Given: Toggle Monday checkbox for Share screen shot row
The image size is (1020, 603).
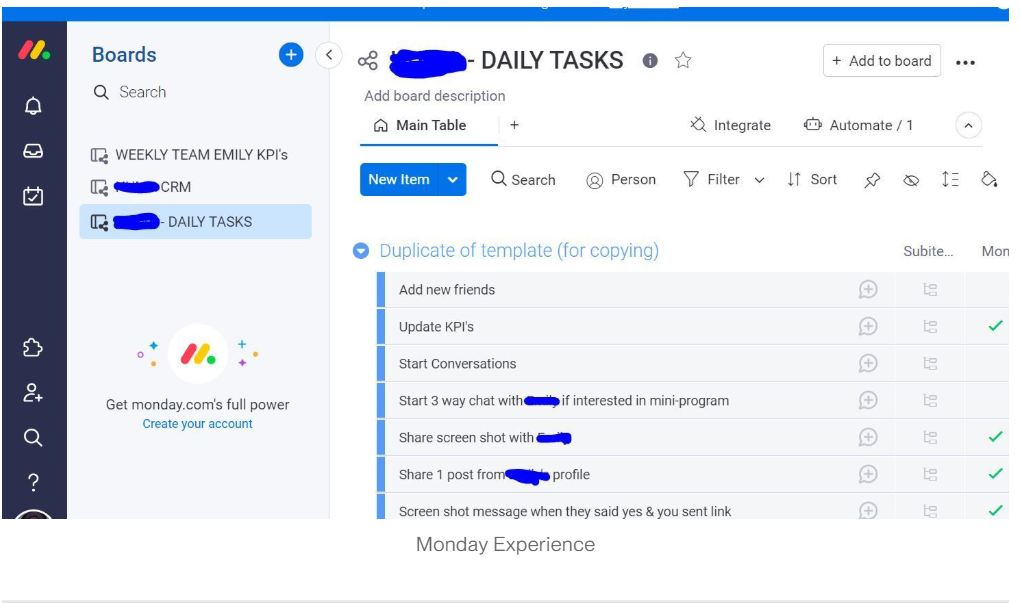Looking at the screenshot, I should tap(995, 436).
